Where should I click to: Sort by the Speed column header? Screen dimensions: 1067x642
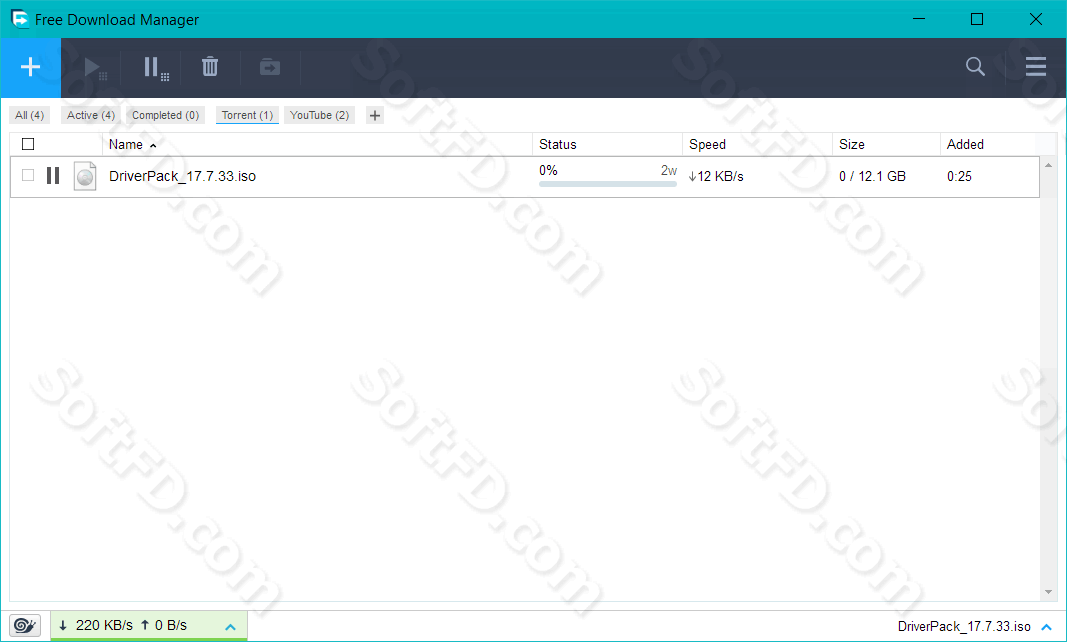(707, 144)
